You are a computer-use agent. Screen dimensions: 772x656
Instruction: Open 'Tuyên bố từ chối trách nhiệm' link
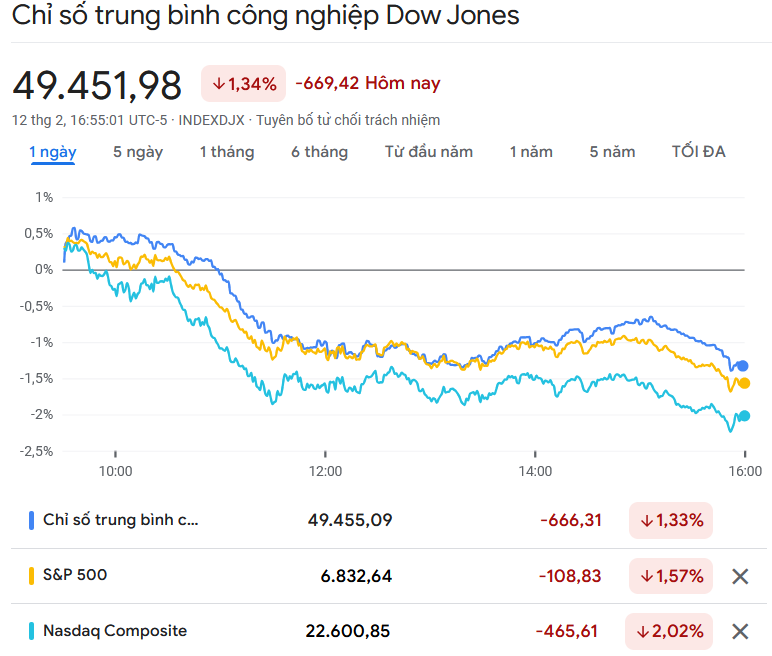pos(348,120)
